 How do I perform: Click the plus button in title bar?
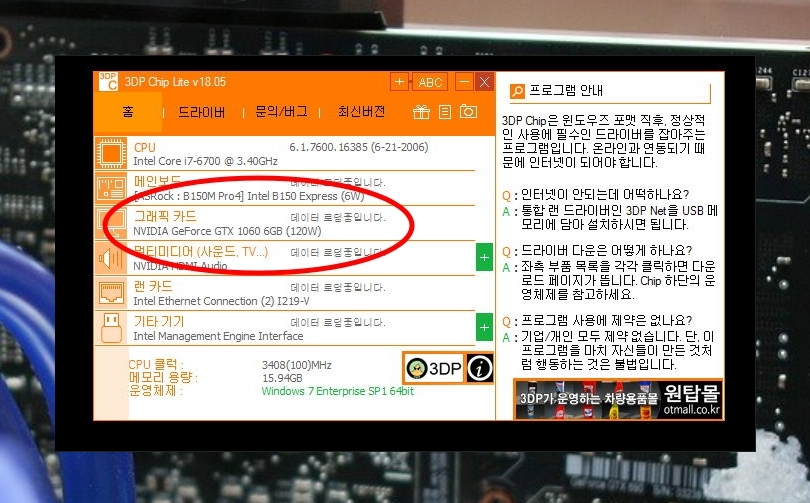(399, 82)
